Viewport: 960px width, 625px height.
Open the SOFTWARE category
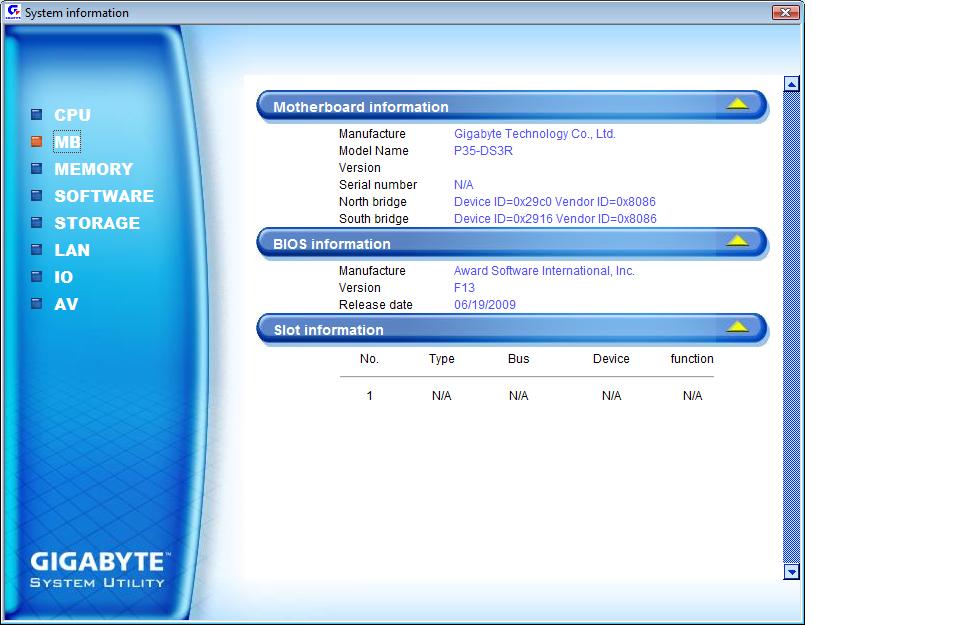click(x=104, y=196)
